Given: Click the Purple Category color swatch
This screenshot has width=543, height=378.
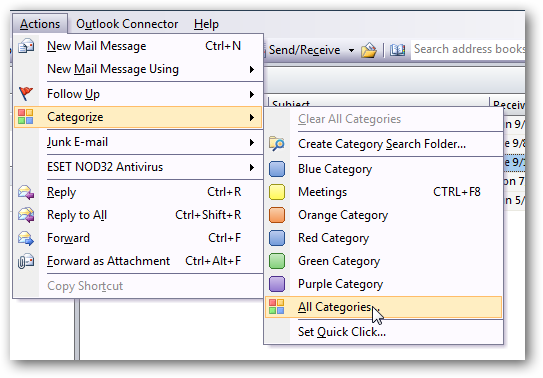Looking at the screenshot, I should coord(277,284).
